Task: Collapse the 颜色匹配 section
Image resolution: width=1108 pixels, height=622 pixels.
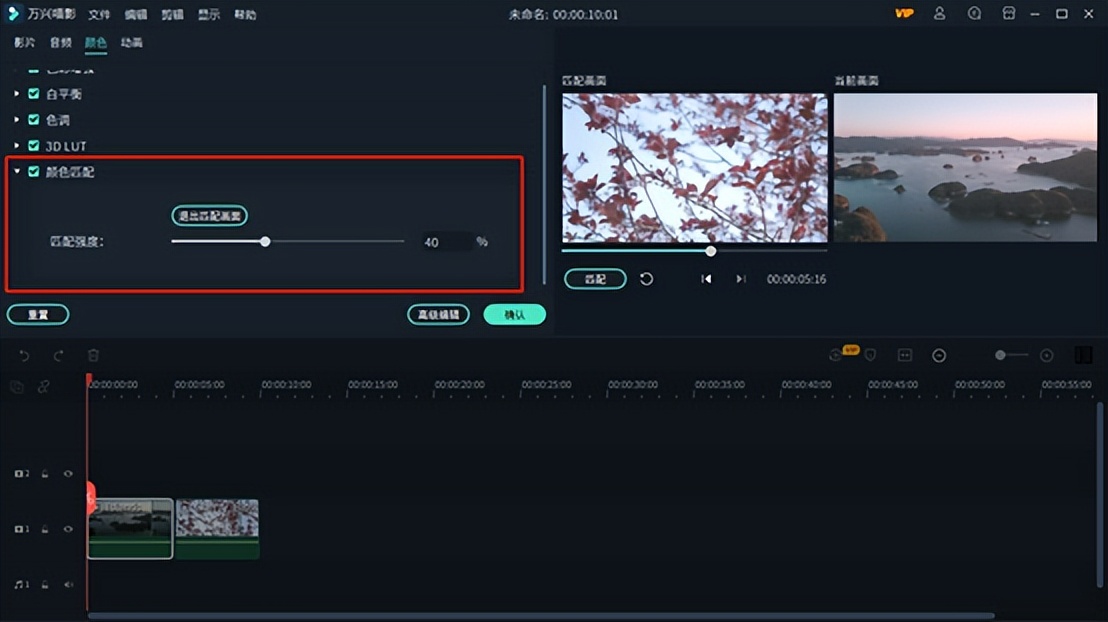Action: coord(15,172)
